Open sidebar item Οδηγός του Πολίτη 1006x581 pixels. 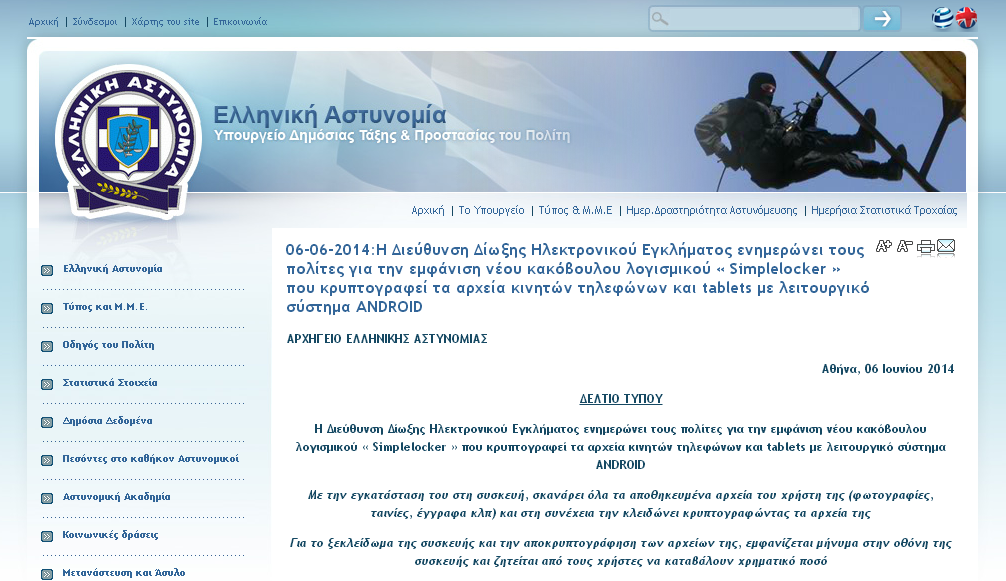point(108,344)
